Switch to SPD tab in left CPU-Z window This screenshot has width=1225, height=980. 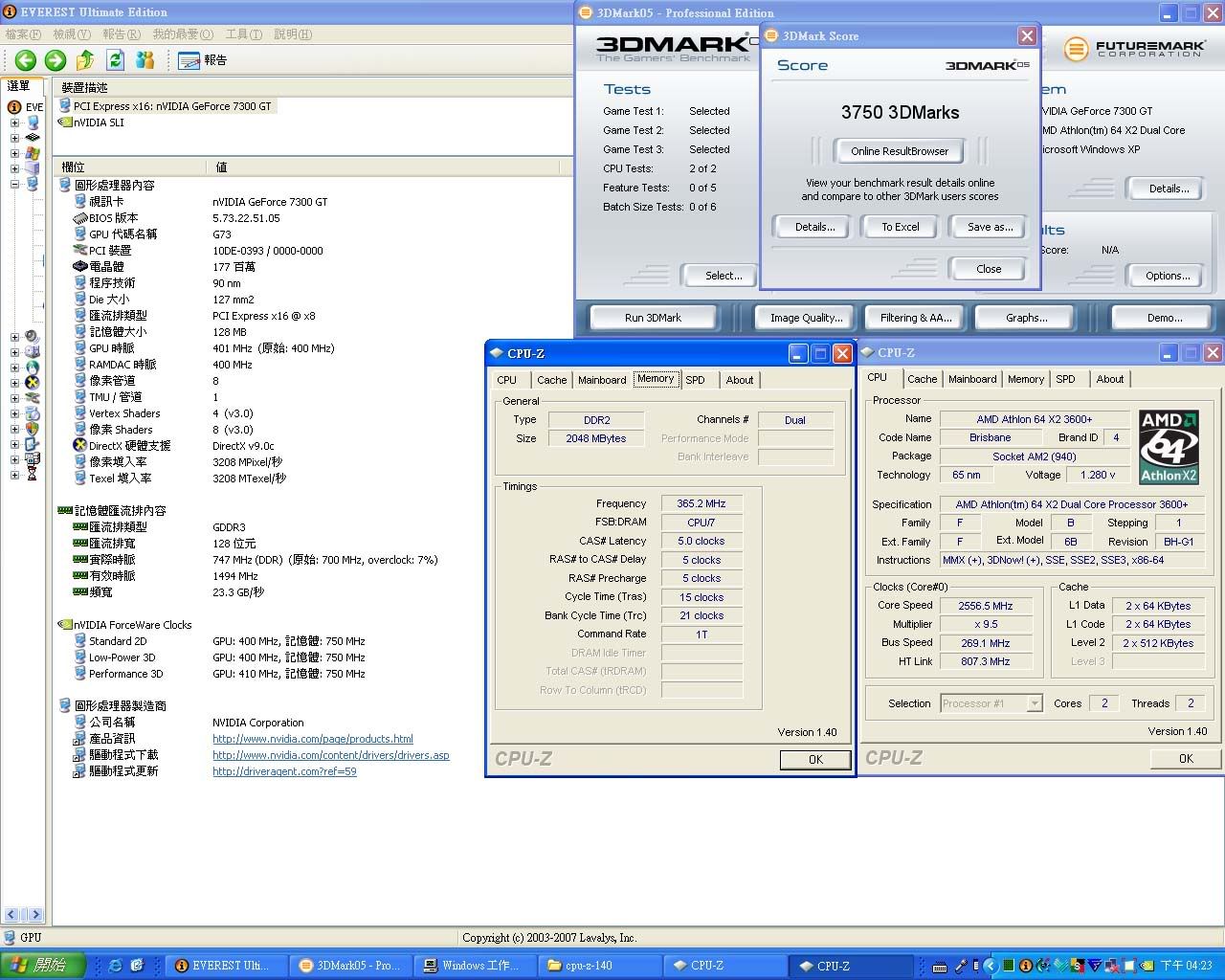(696, 380)
